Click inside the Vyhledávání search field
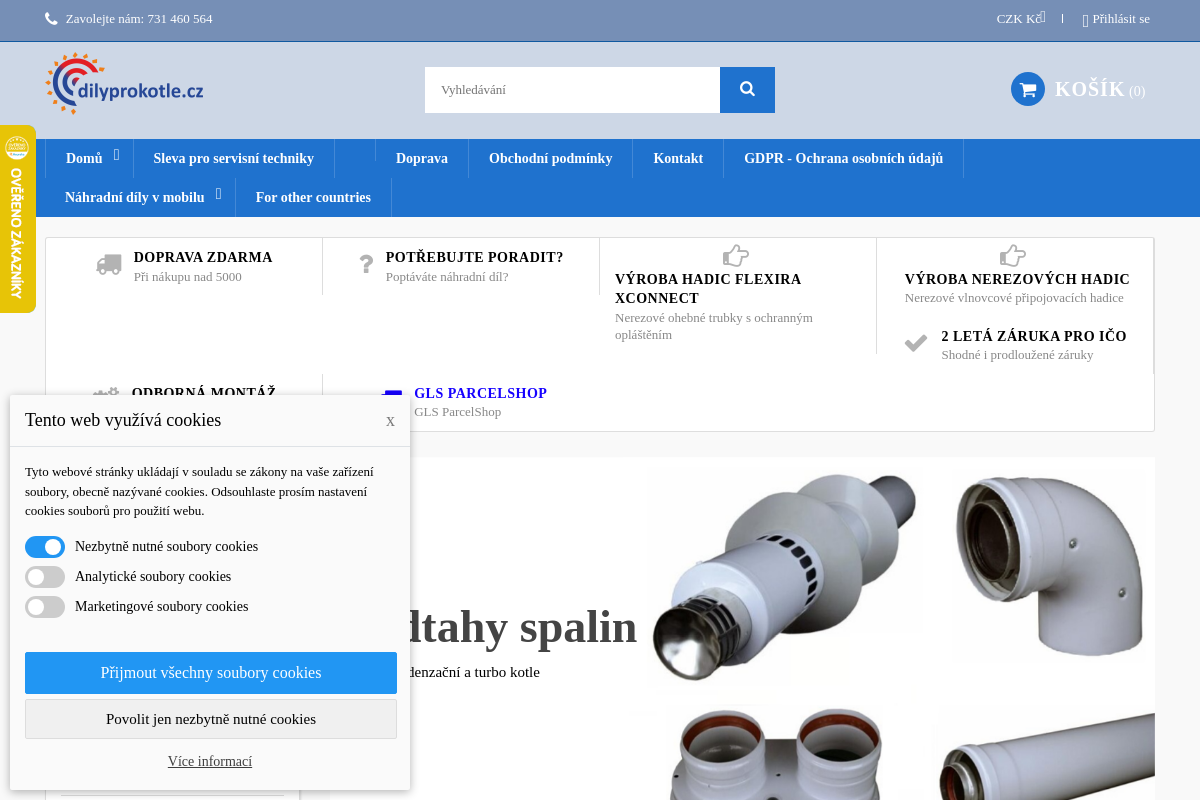Image resolution: width=1200 pixels, height=800 pixels. pyautogui.click(x=570, y=89)
